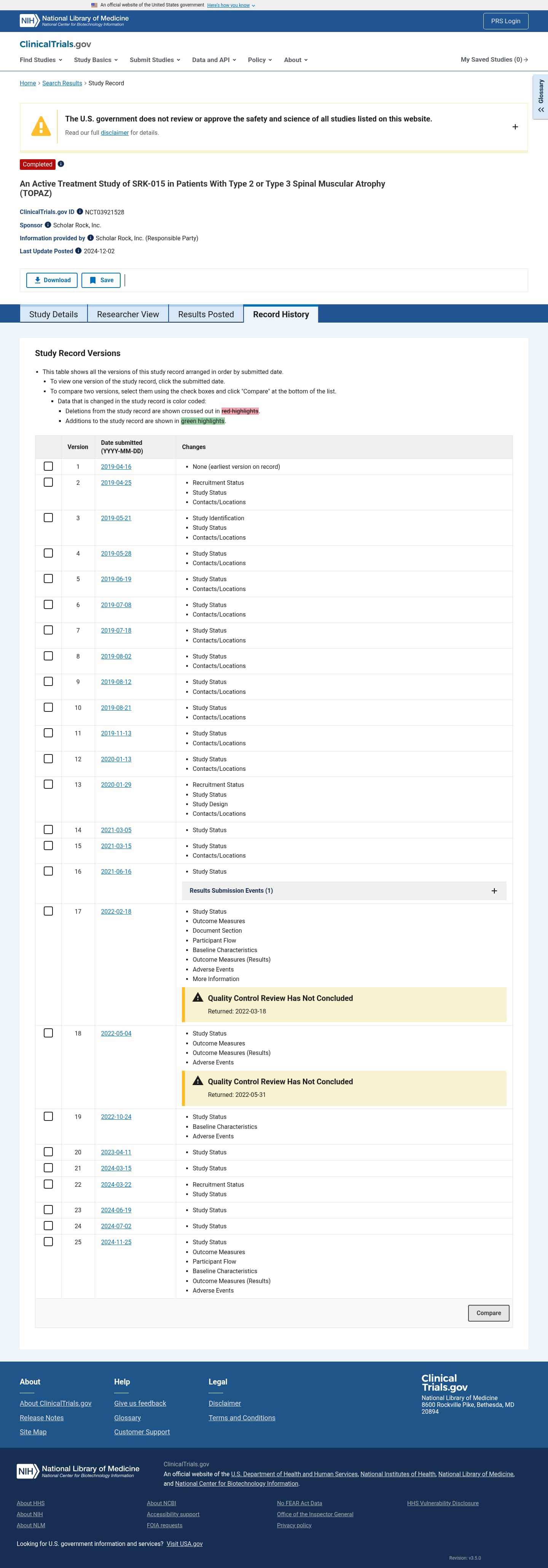Click the Download button
Screen dimensions: 548x1568
tap(52, 280)
